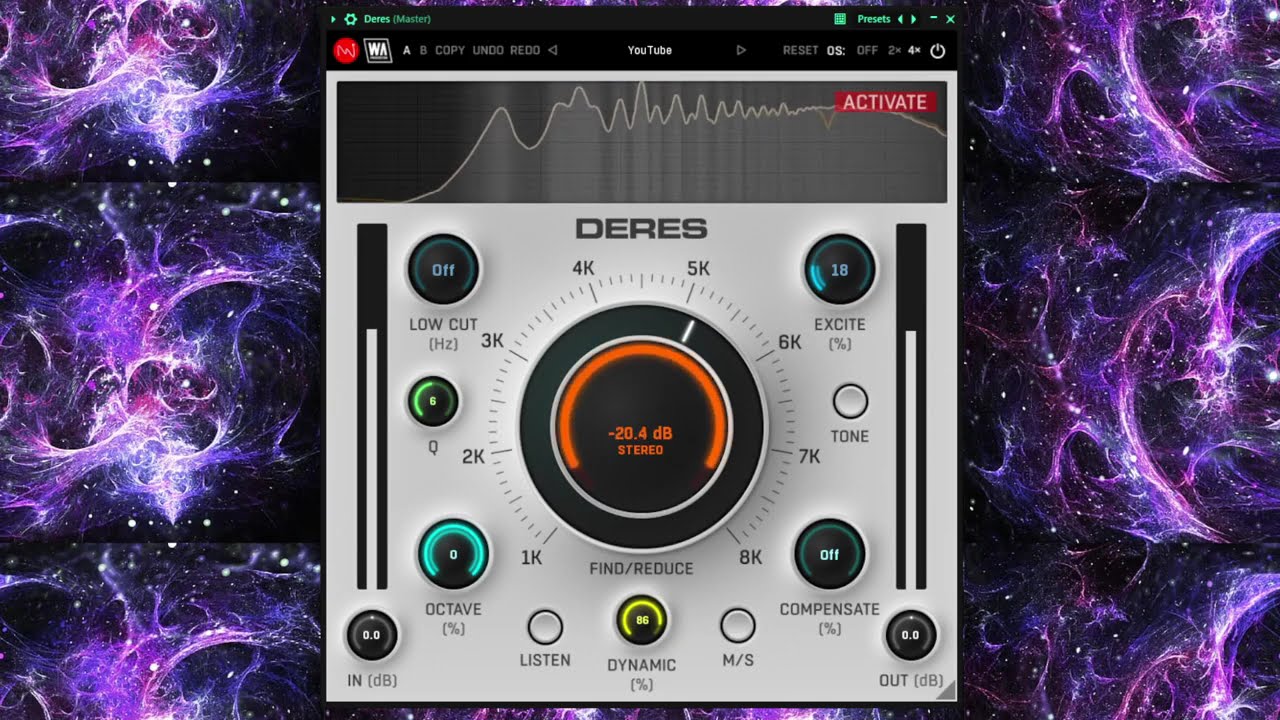Click the OUT (dB) gain knob
The width and height of the screenshot is (1280, 720).
[x=910, y=635]
